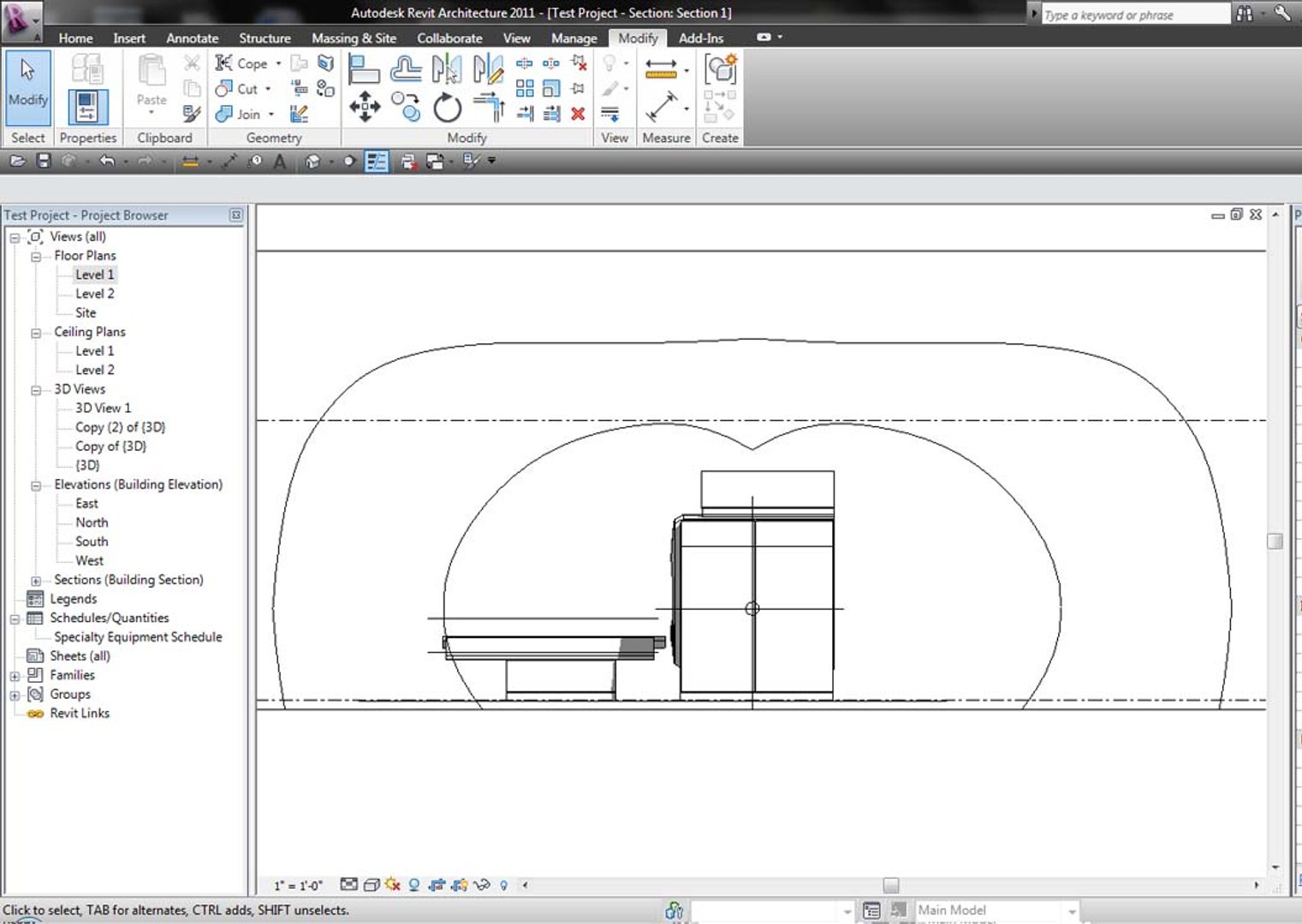Select the Copy tool in Modify panel

pos(406,107)
